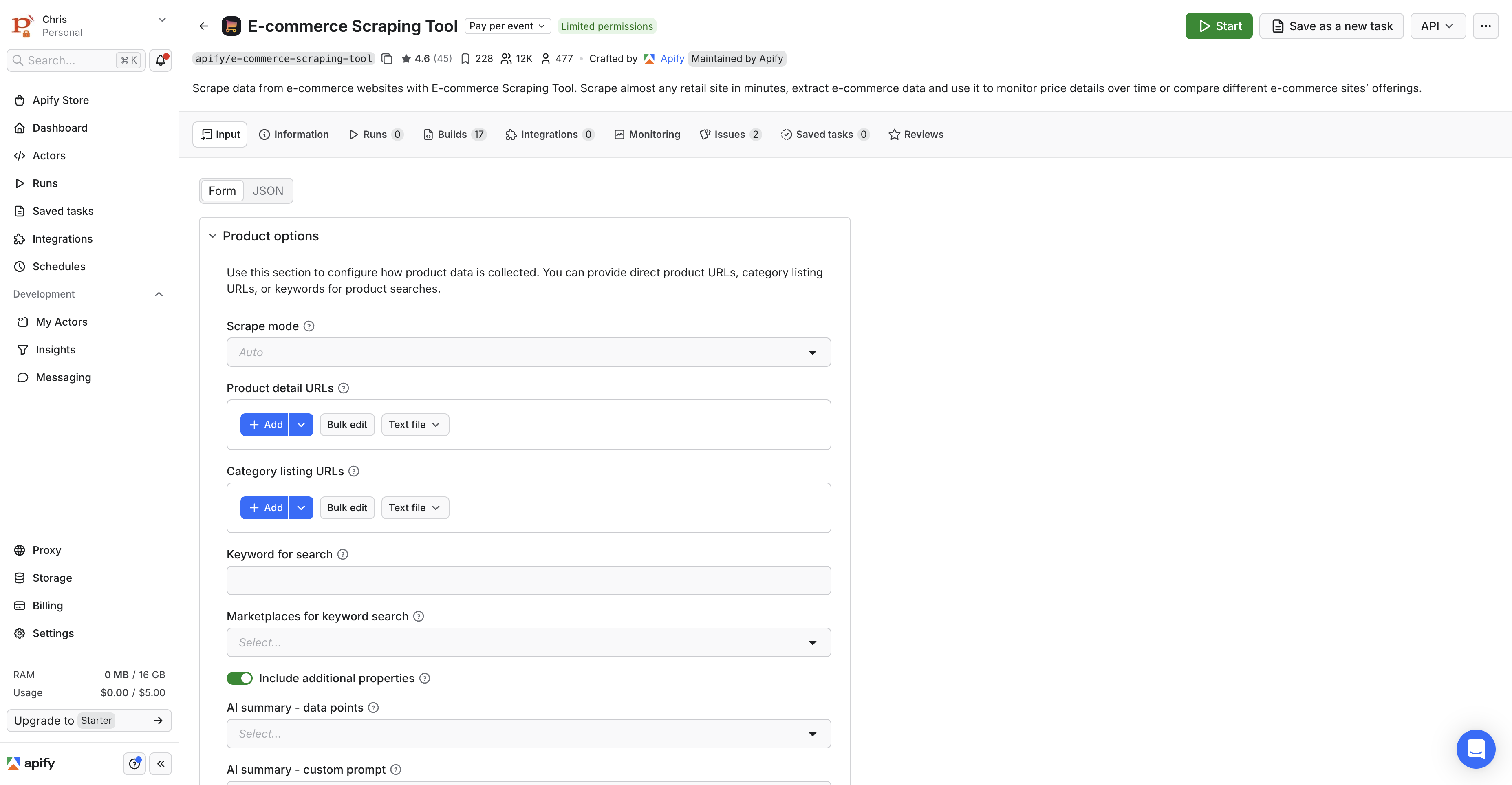Screen dimensions: 1512x785
Task: Open Apify Store in sidebar
Action: click(89, 100)
